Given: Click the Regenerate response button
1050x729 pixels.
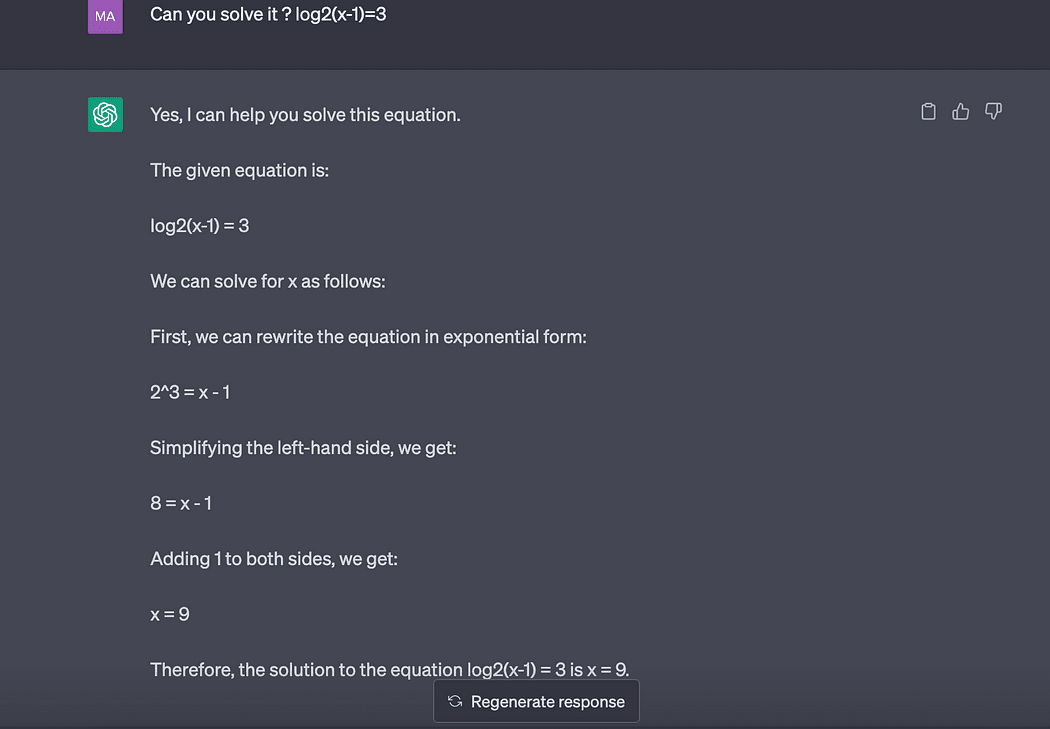Looking at the screenshot, I should coord(536,701).
